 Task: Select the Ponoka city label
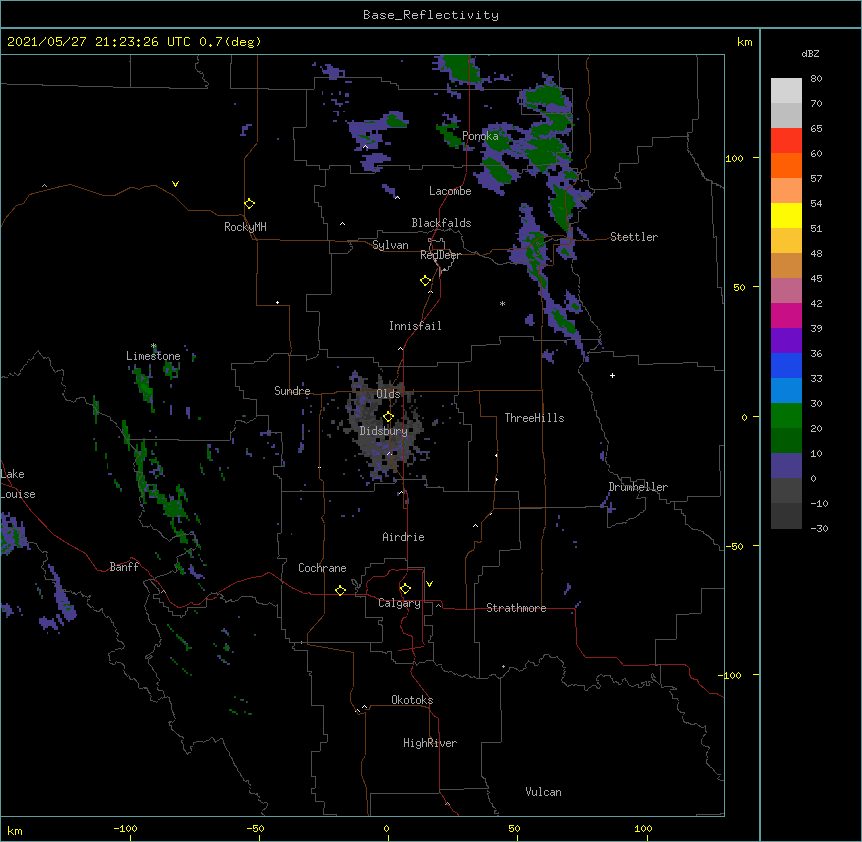click(480, 136)
